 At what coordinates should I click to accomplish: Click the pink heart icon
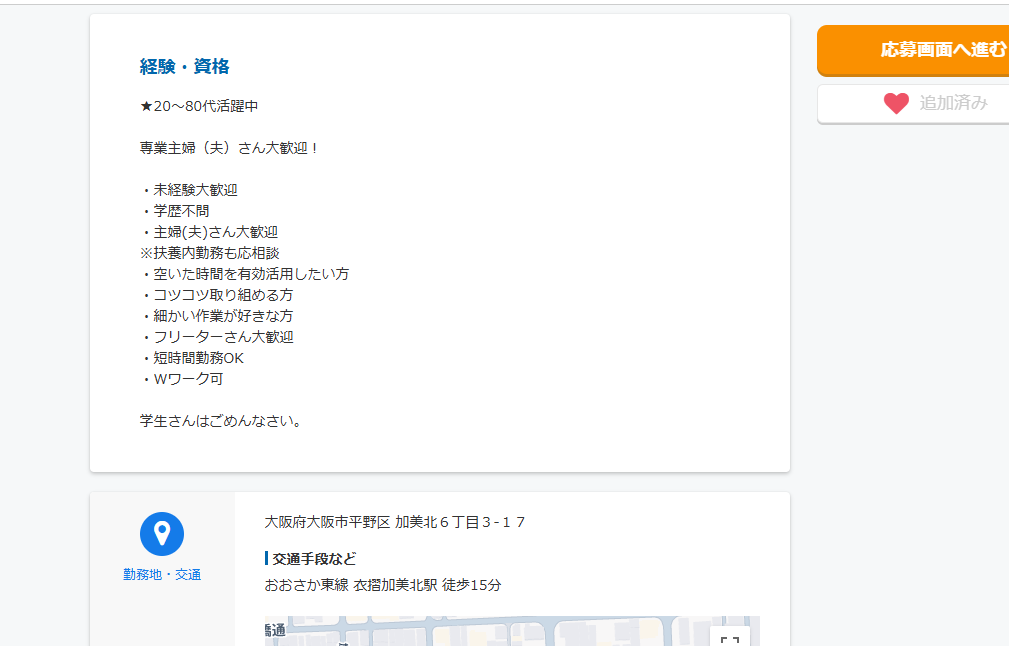896,103
